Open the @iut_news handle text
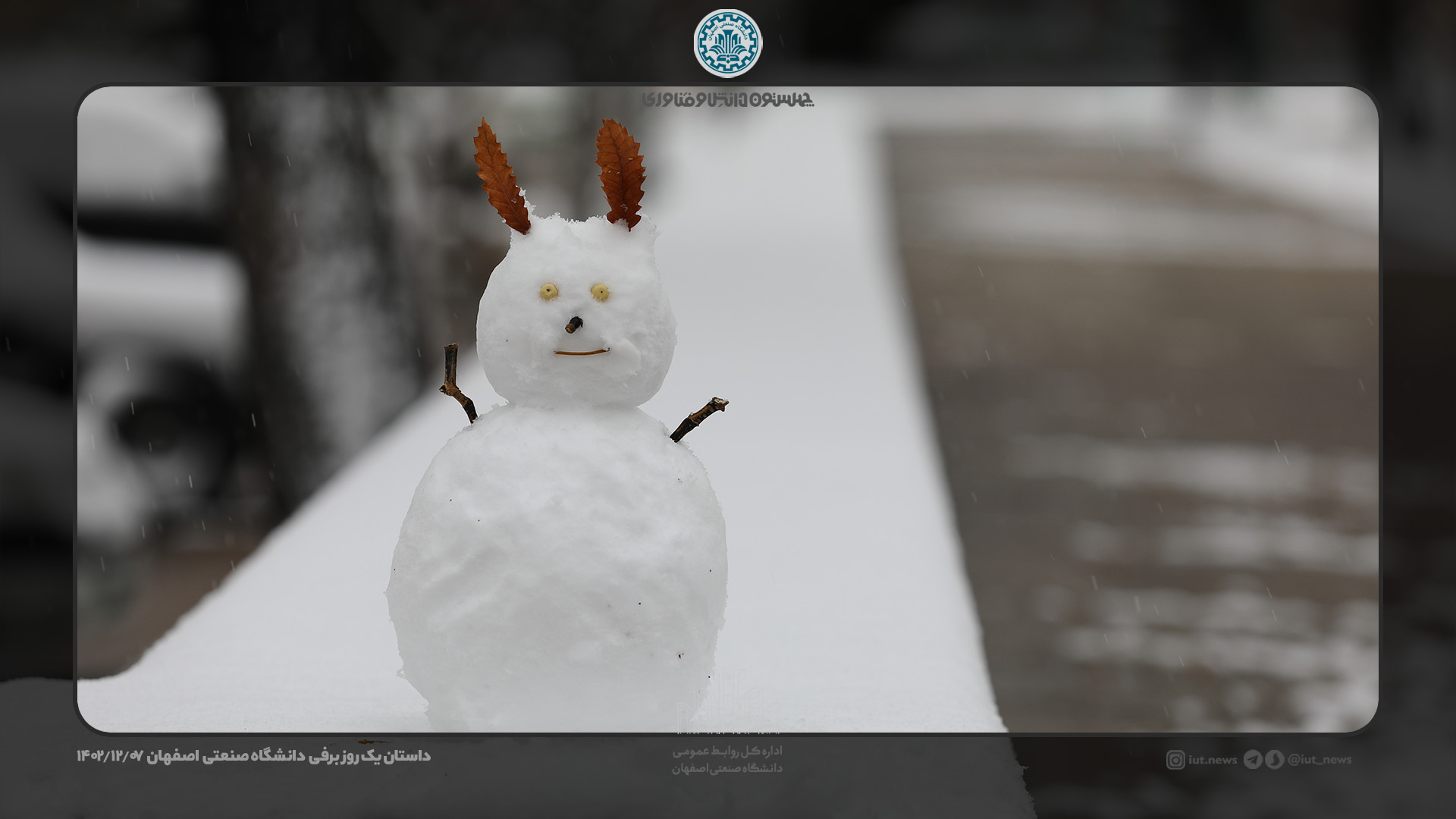1456x819 pixels. pyautogui.click(x=1319, y=760)
